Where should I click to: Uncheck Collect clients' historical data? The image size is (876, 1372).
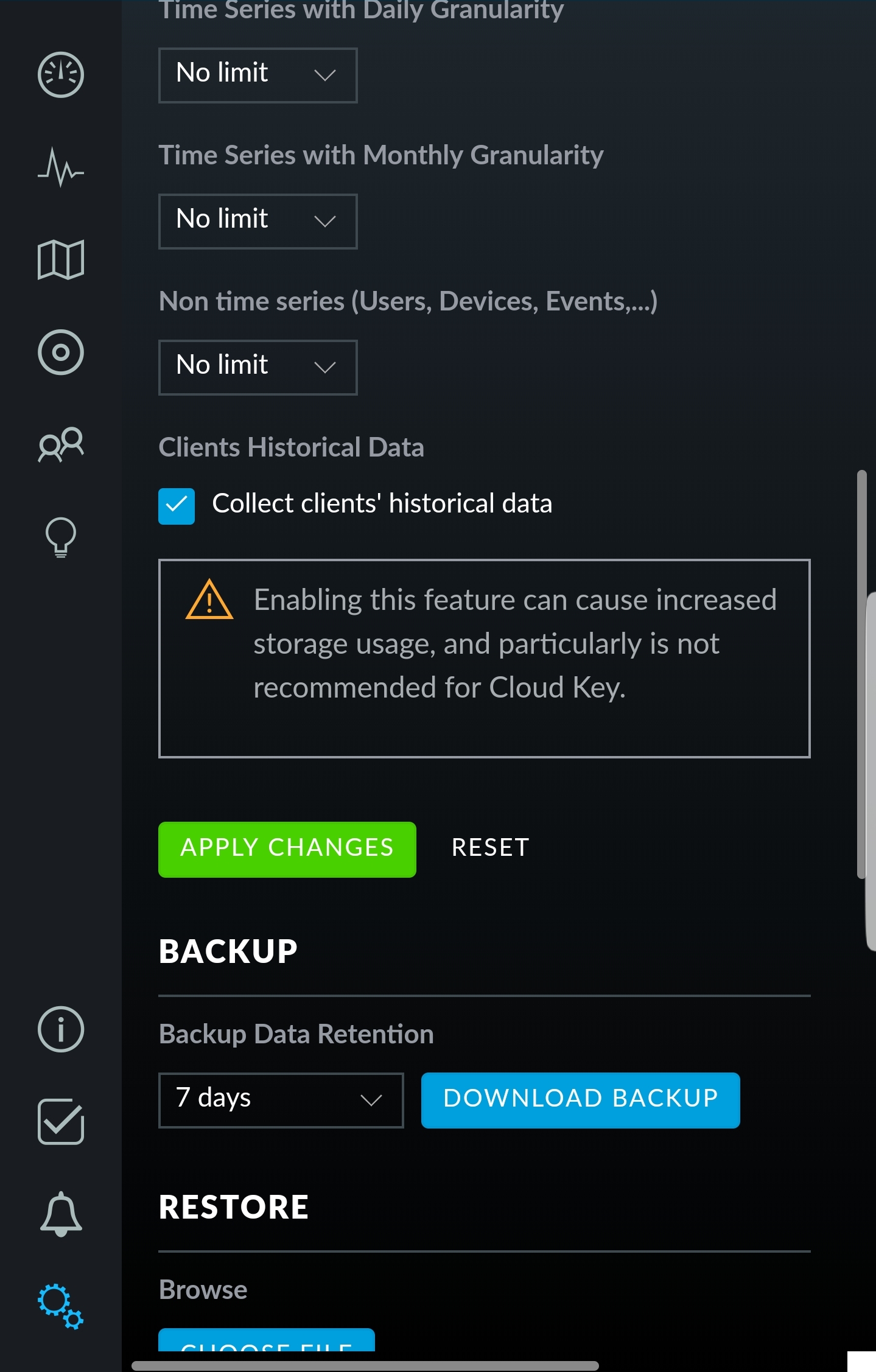(177, 506)
